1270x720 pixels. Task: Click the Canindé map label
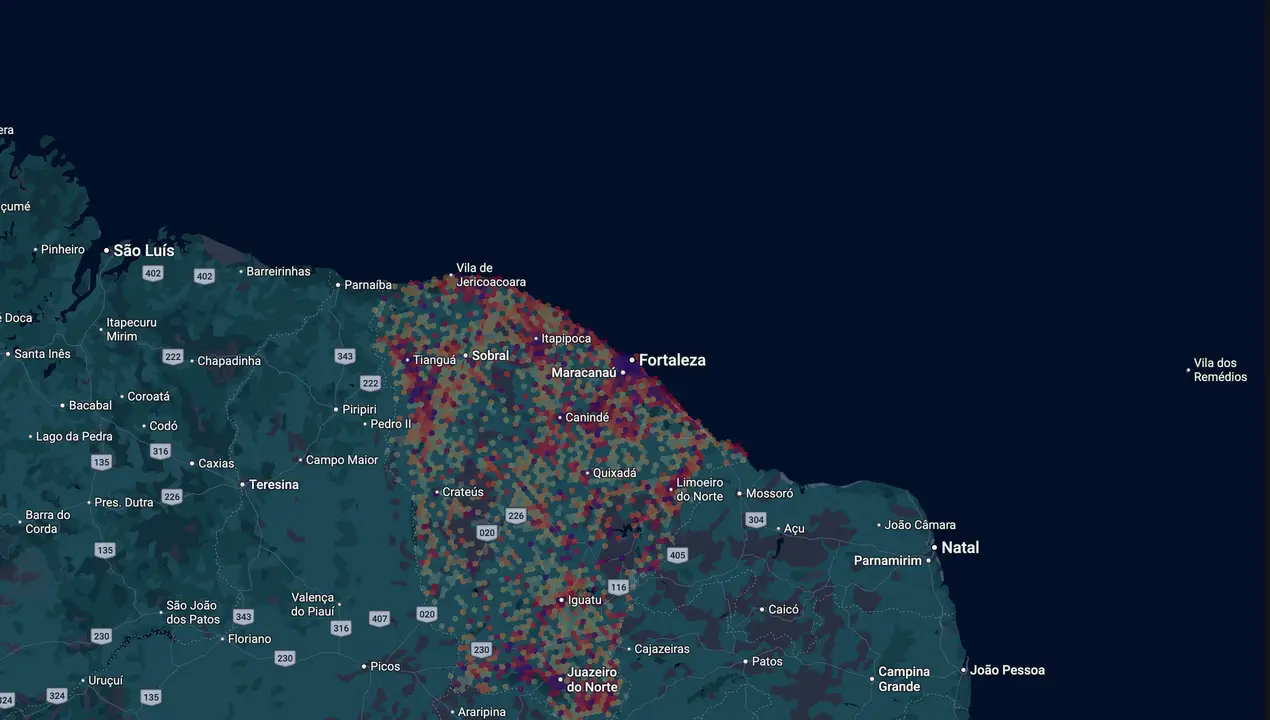point(587,417)
